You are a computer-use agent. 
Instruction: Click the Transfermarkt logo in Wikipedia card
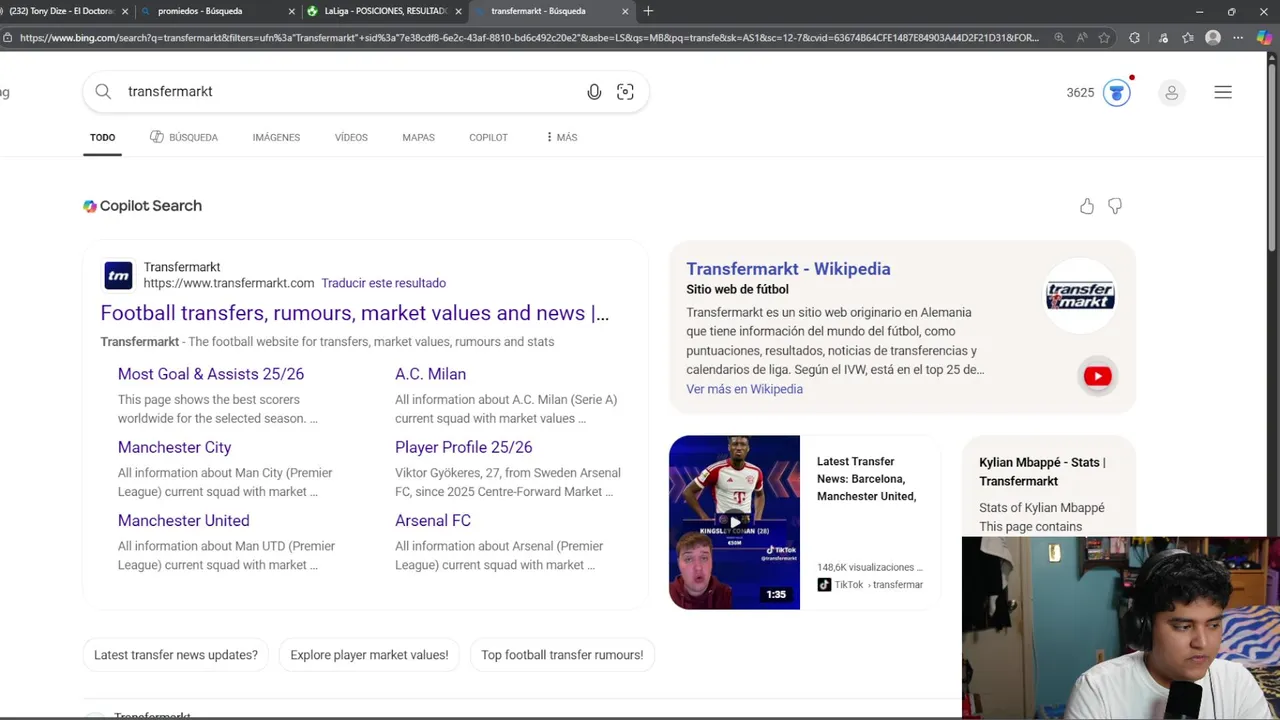point(1080,296)
